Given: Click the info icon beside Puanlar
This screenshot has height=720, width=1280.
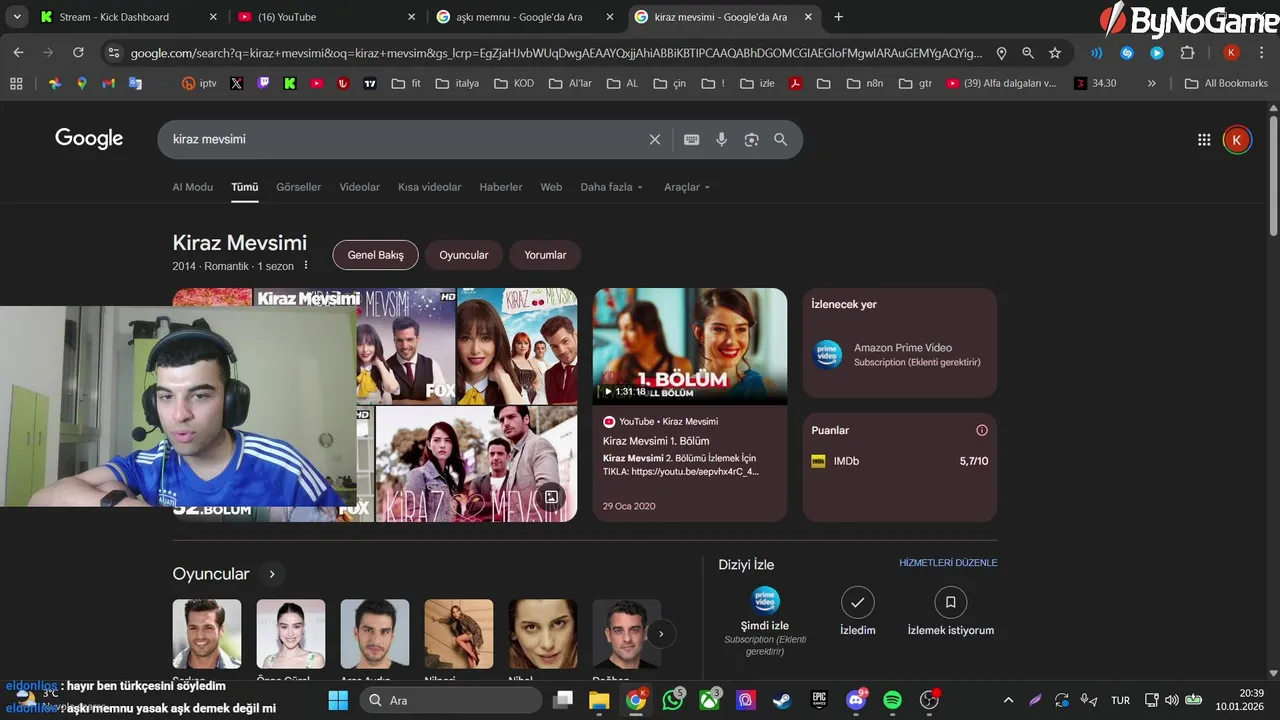Looking at the screenshot, I should [982, 430].
